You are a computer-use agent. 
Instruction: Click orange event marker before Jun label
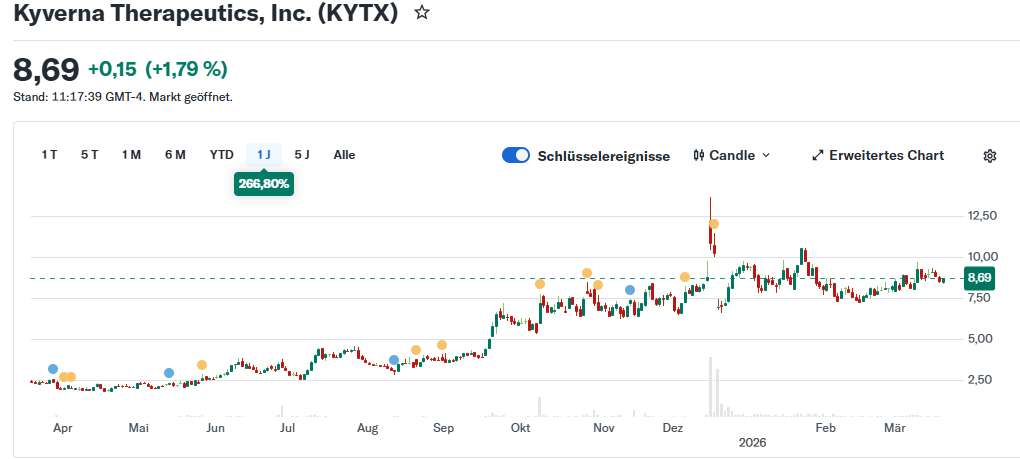click(202, 365)
